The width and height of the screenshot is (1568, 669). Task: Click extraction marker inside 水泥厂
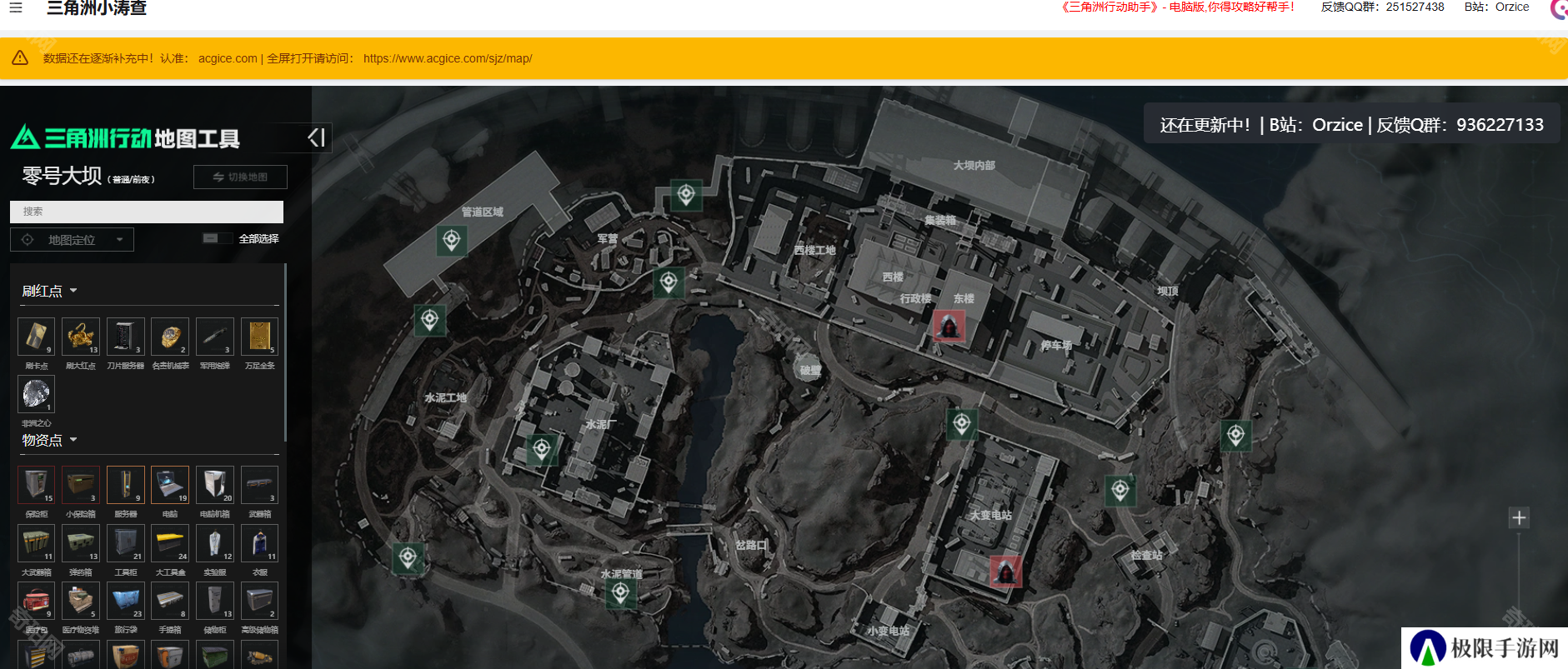[542, 450]
